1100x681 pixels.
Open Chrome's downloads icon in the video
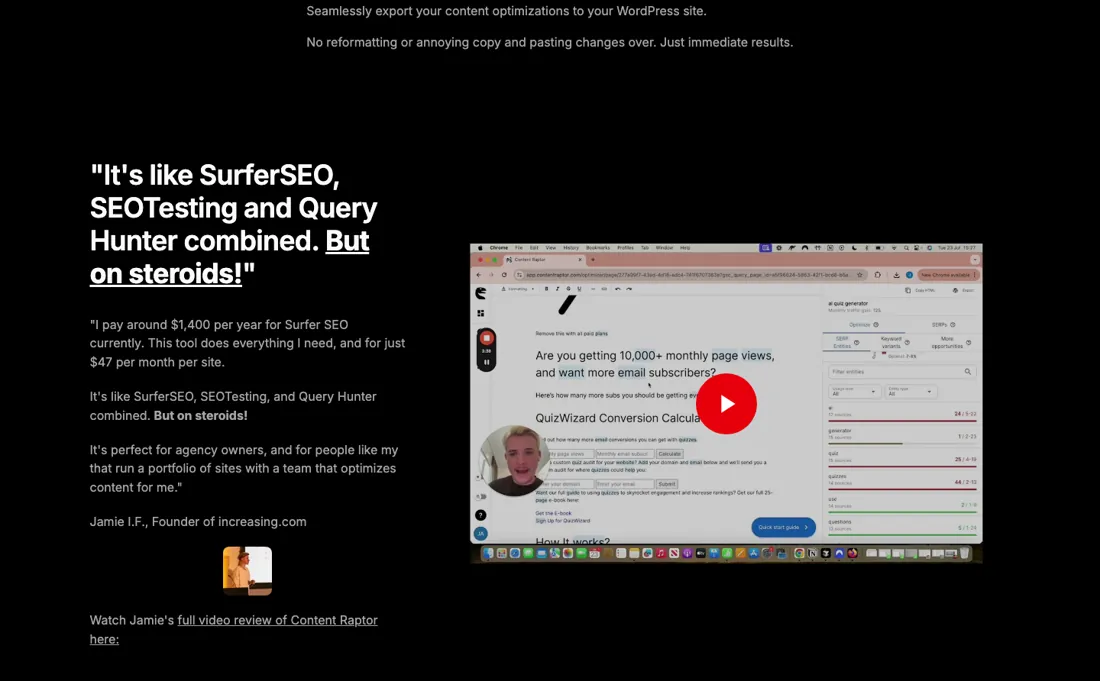point(896,275)
